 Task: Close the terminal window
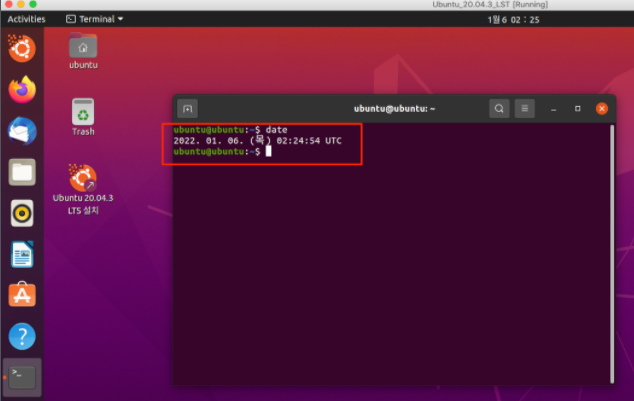(602, 109)
